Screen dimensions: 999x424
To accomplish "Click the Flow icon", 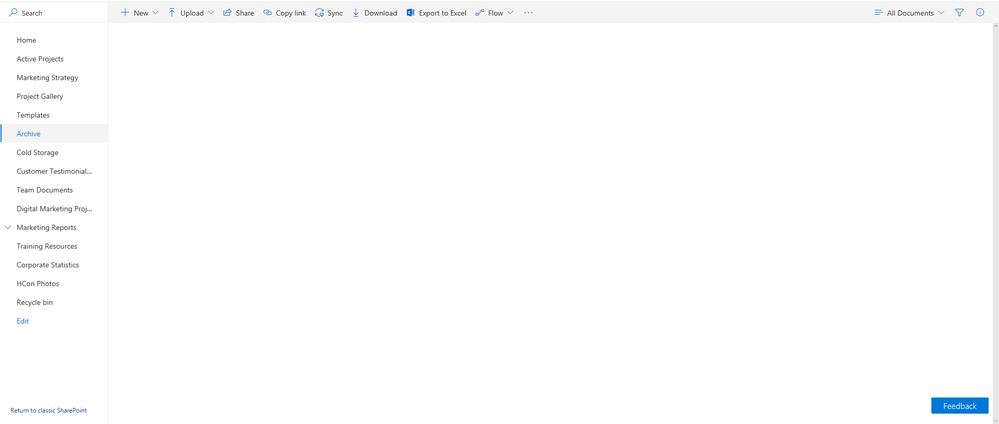I will point(480,13).
